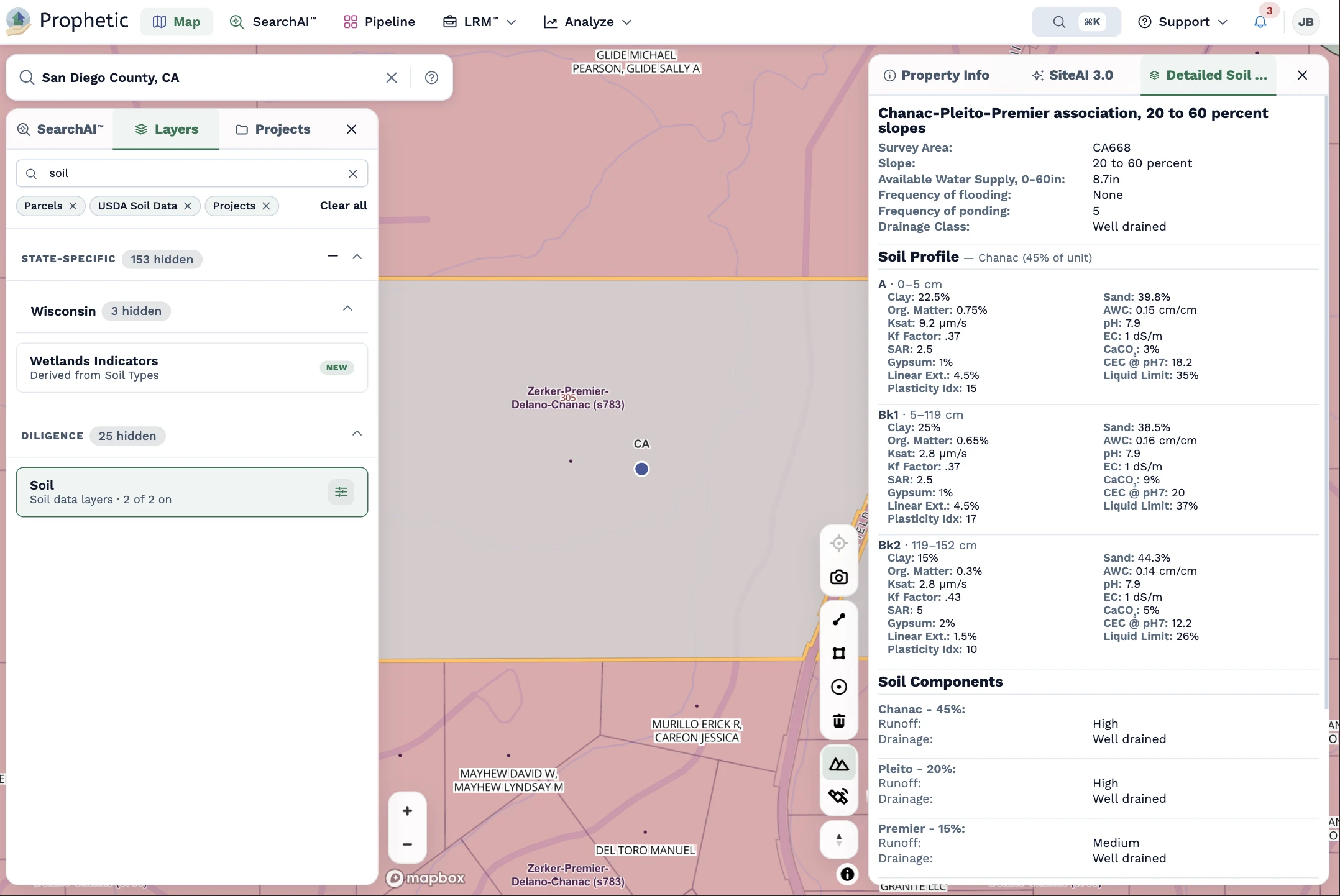Open Soil layer settings sliders icon
Screen dimensions: 1340x896
[x=341, y=492]
